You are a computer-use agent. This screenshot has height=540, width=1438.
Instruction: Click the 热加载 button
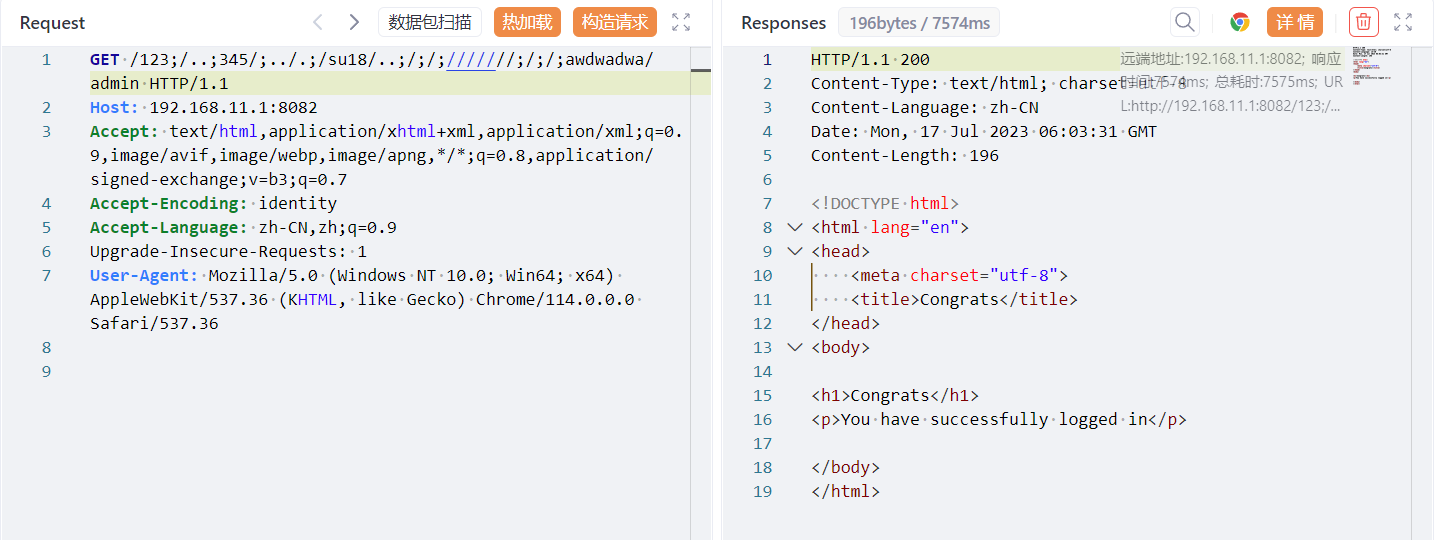coord(527,22)
